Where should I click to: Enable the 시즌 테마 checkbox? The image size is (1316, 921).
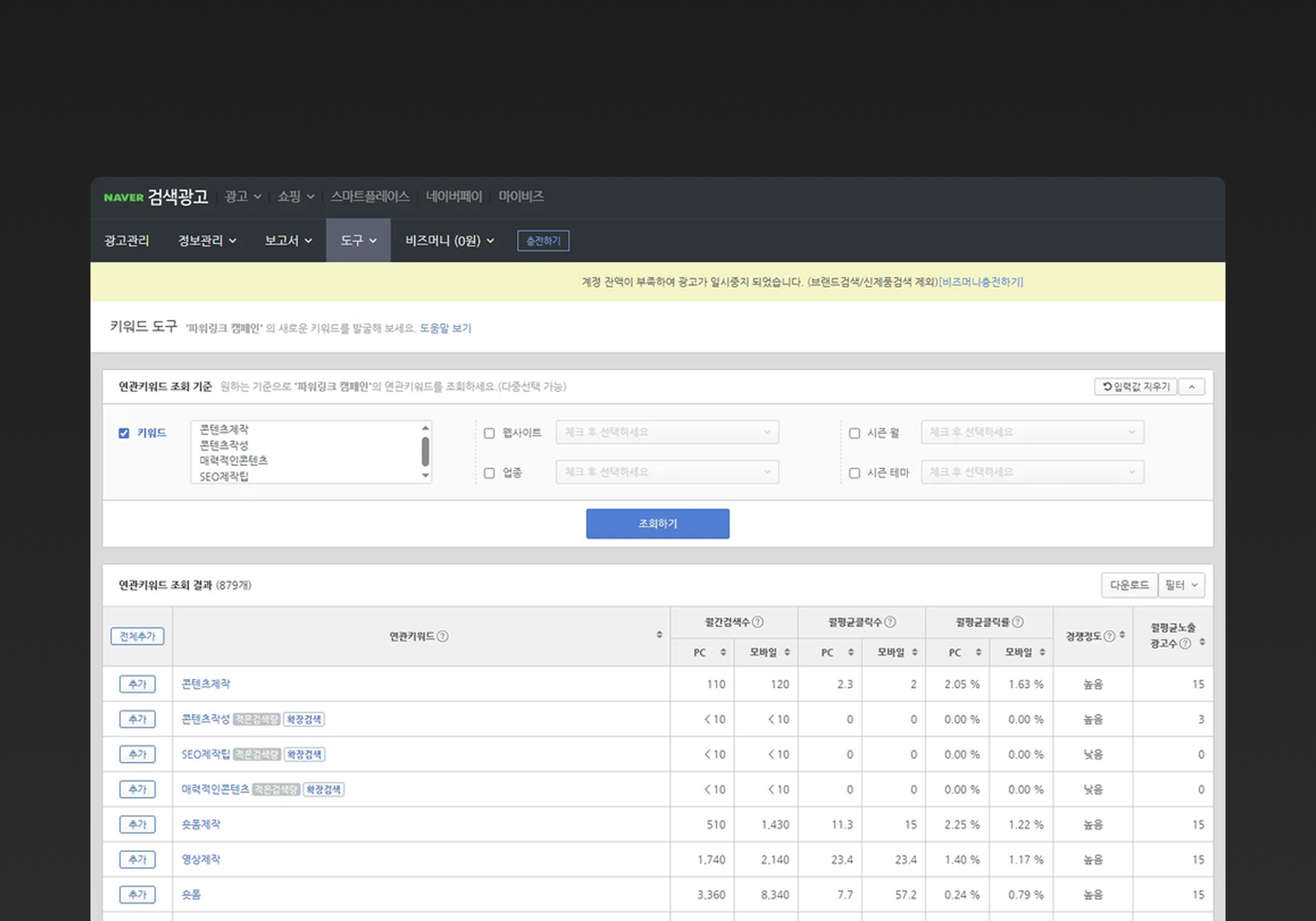854,473
